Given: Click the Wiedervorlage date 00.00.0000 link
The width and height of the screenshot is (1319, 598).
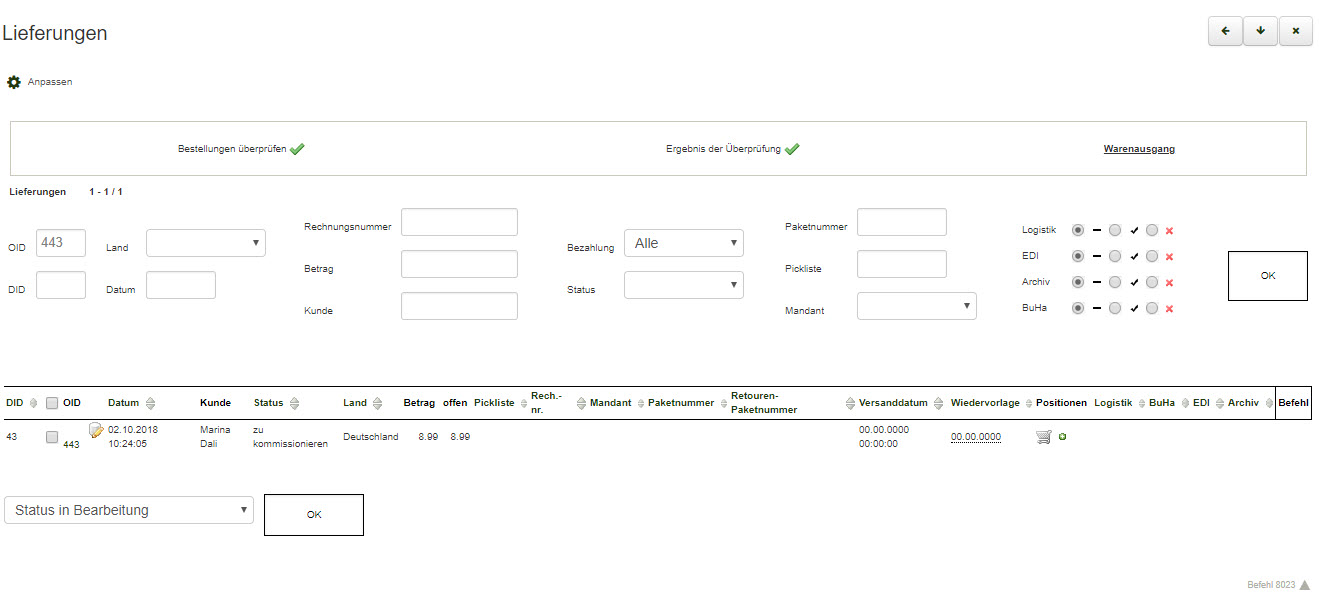Looking at the screenshot, I should [975, 437].
